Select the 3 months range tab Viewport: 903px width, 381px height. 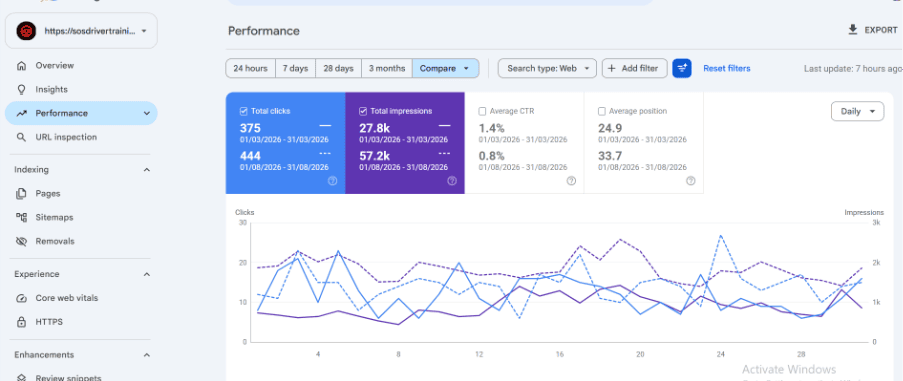(x=387, y=68)
